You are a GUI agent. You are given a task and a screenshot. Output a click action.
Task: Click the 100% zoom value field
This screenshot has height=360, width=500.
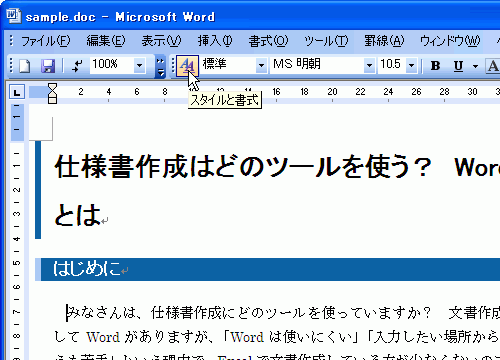coord(111,65)
